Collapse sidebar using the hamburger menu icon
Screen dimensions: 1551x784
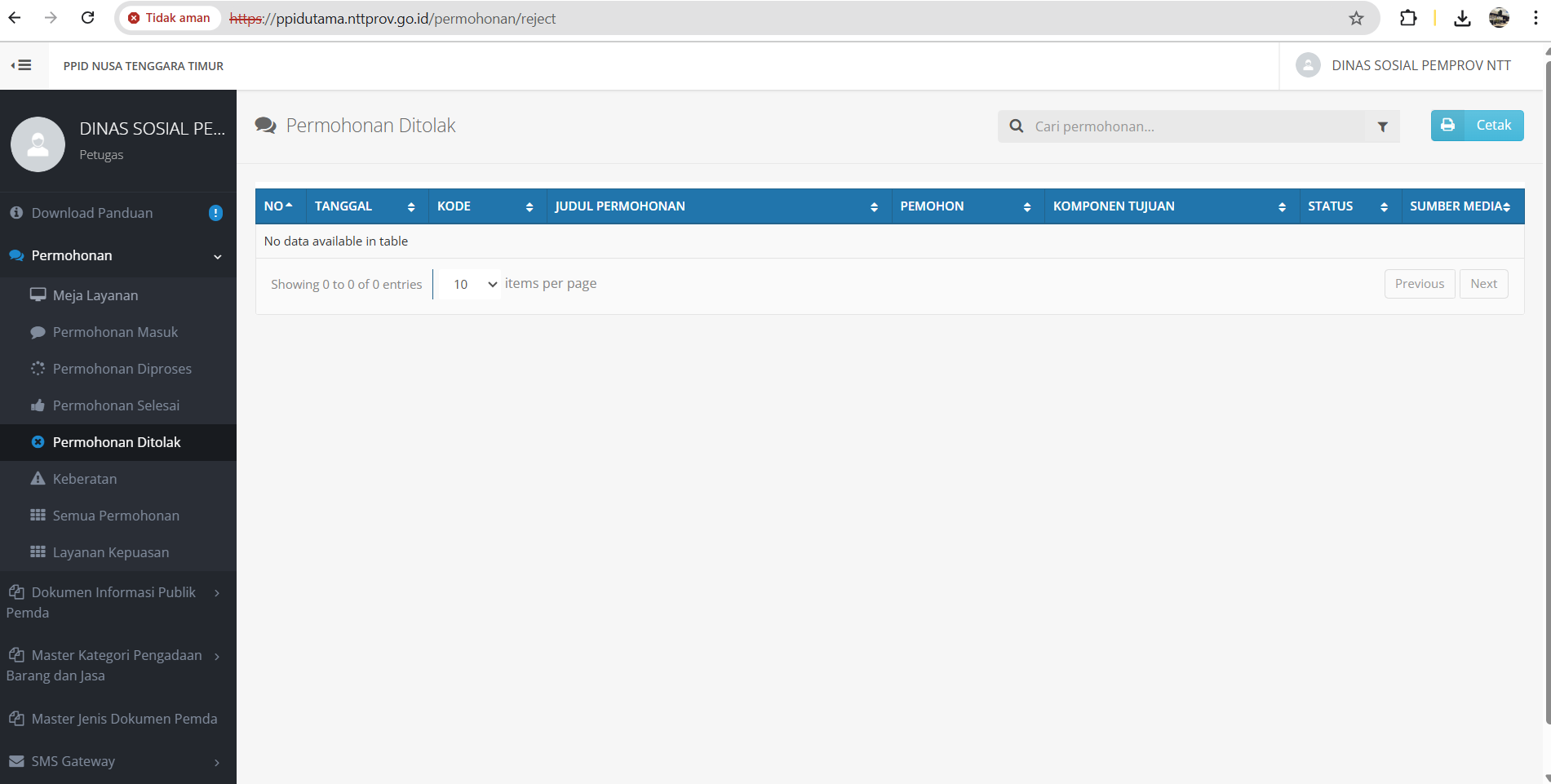[x=22, y=65]
